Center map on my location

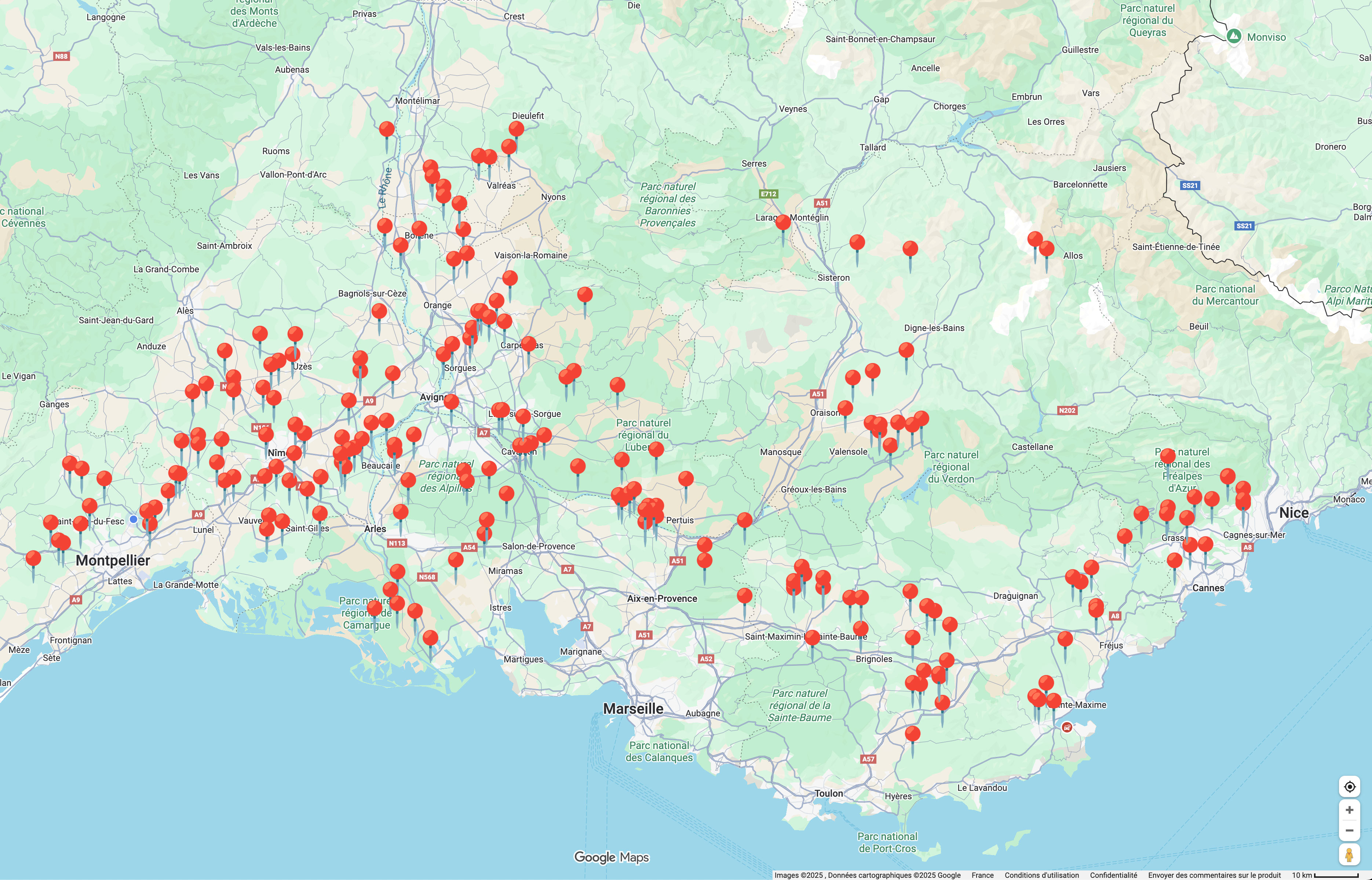click(1349, 787)
